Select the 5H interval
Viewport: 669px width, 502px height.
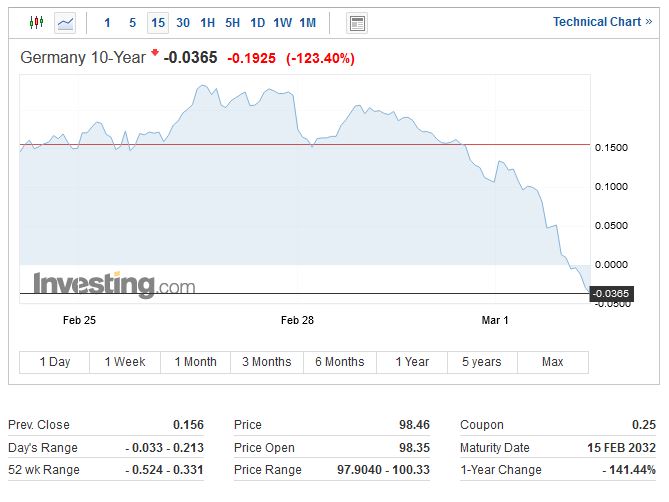pos(233,22)
